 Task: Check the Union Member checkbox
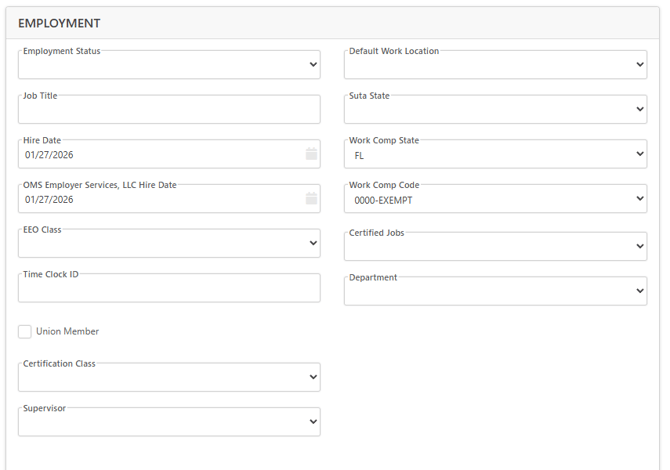tap(25, 332)
